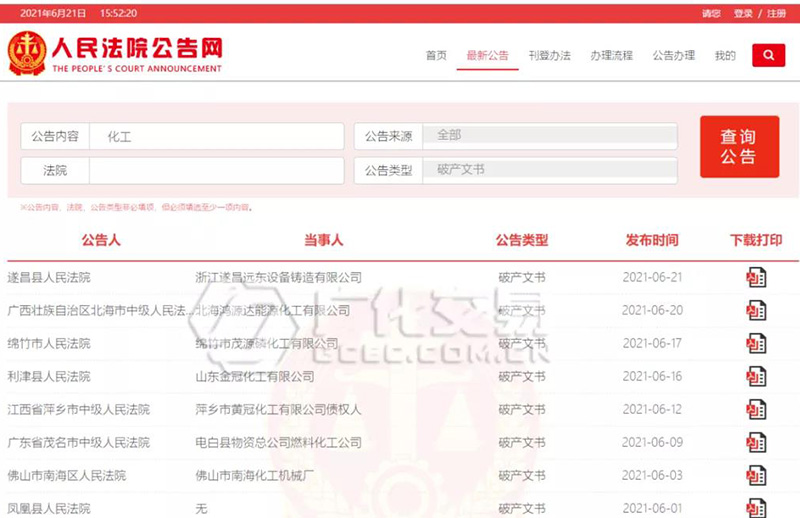
Task: Download PDF for 绵竹市人民法院 announcement
Action: (756, 344)
